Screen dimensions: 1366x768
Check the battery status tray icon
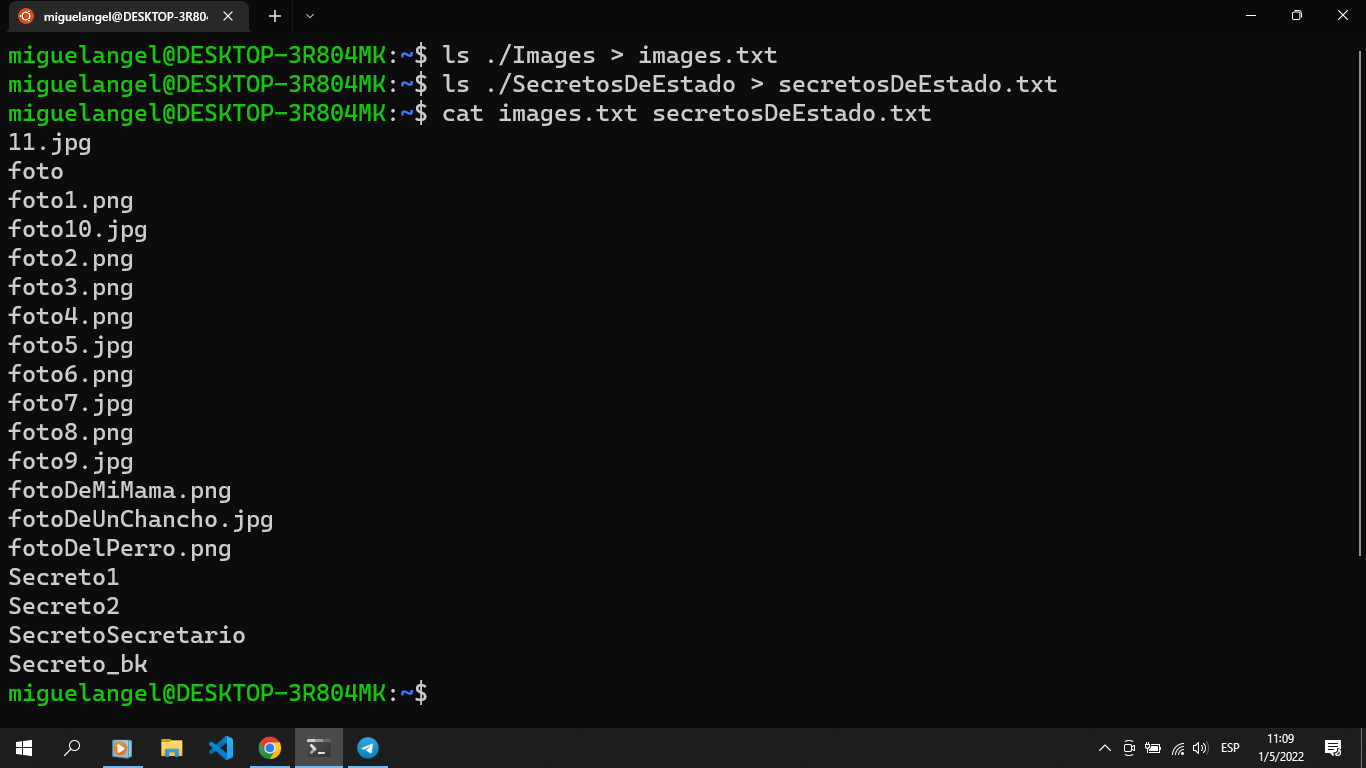[x=1153, y=748]
